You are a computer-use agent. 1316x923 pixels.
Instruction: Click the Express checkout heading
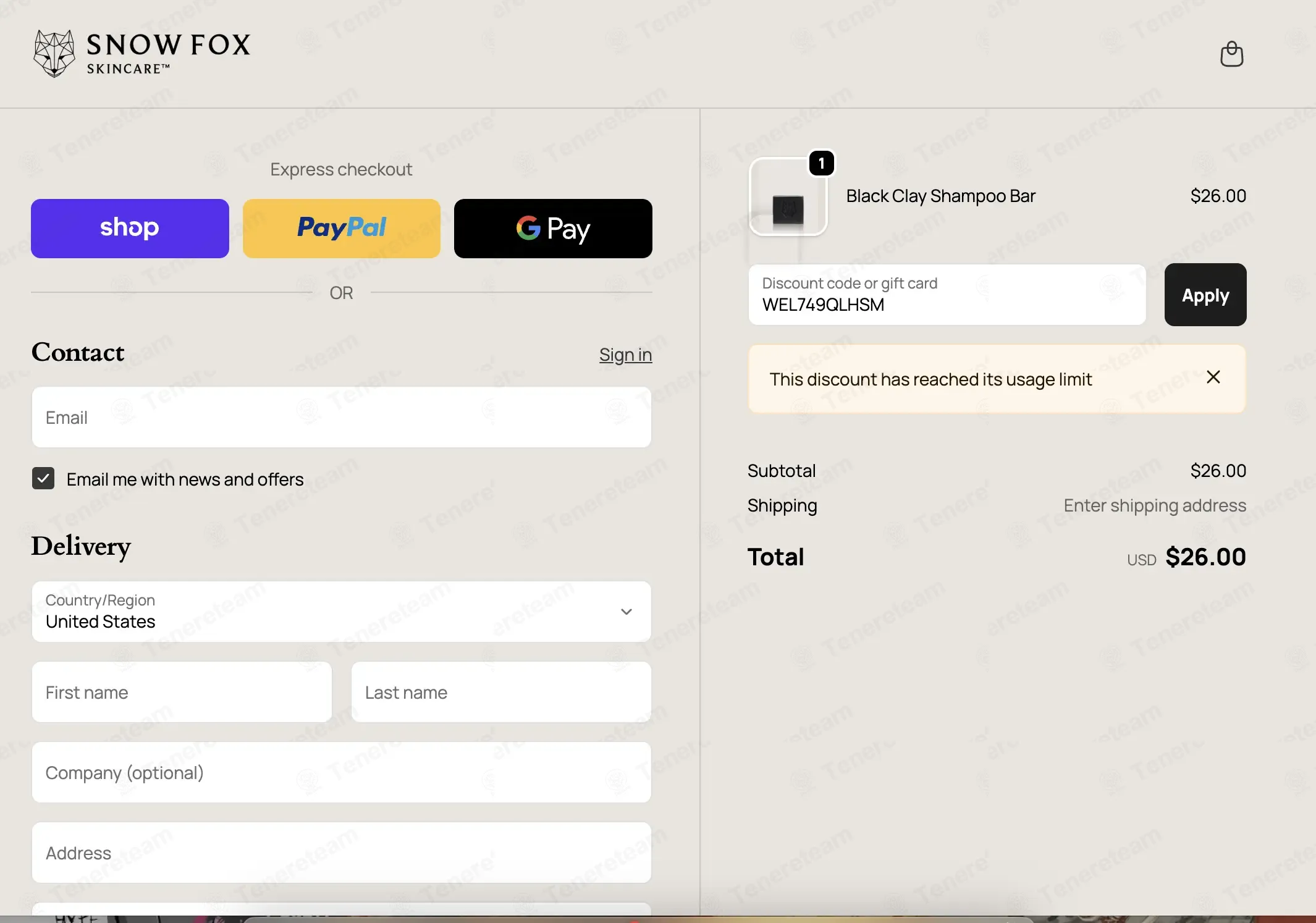[x=341, y=169]
